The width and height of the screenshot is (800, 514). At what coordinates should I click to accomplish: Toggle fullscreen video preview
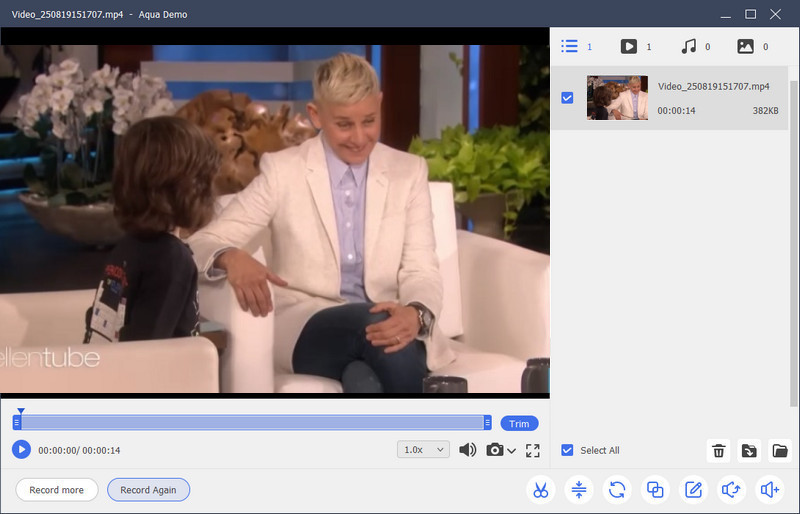(x=532, y=450)
